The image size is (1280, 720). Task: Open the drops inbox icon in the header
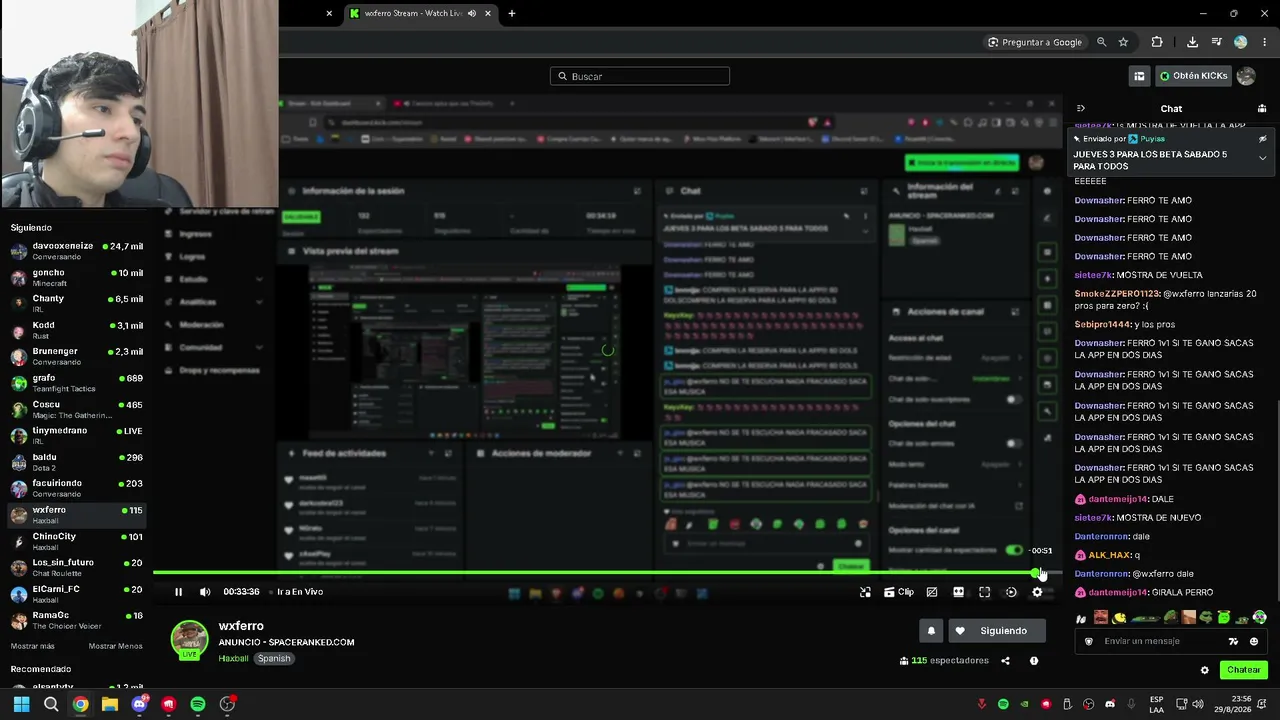click(1139, 76)
